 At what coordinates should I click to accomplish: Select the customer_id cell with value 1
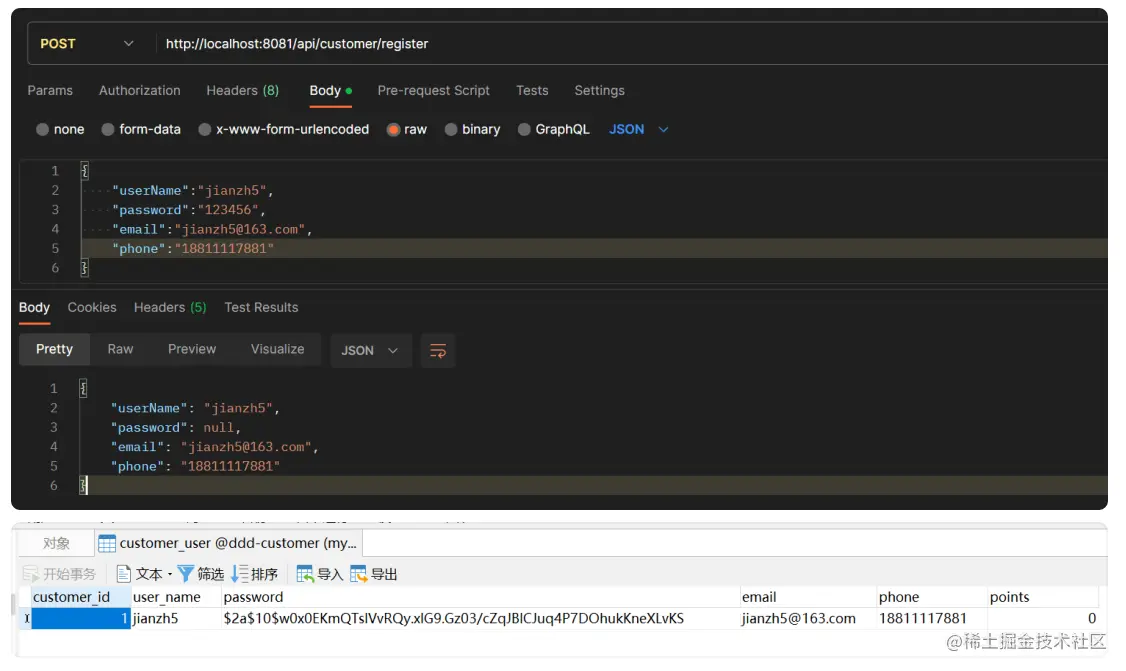click(80, 619)
